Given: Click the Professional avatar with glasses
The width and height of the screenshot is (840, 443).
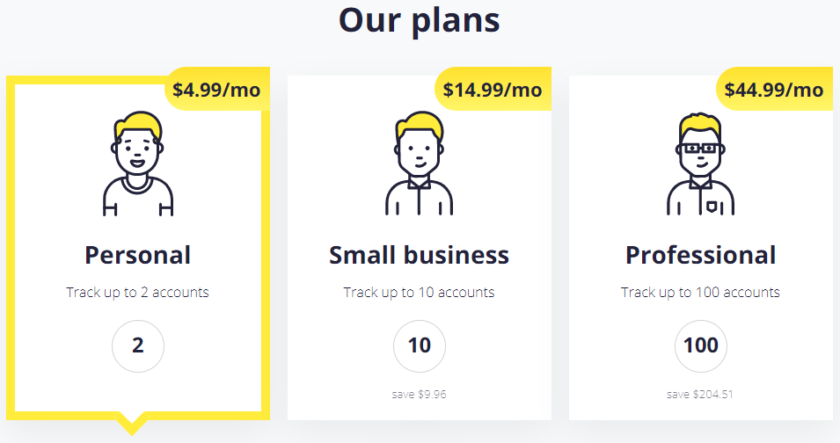Looking at the screenshot, I should 701,164.
